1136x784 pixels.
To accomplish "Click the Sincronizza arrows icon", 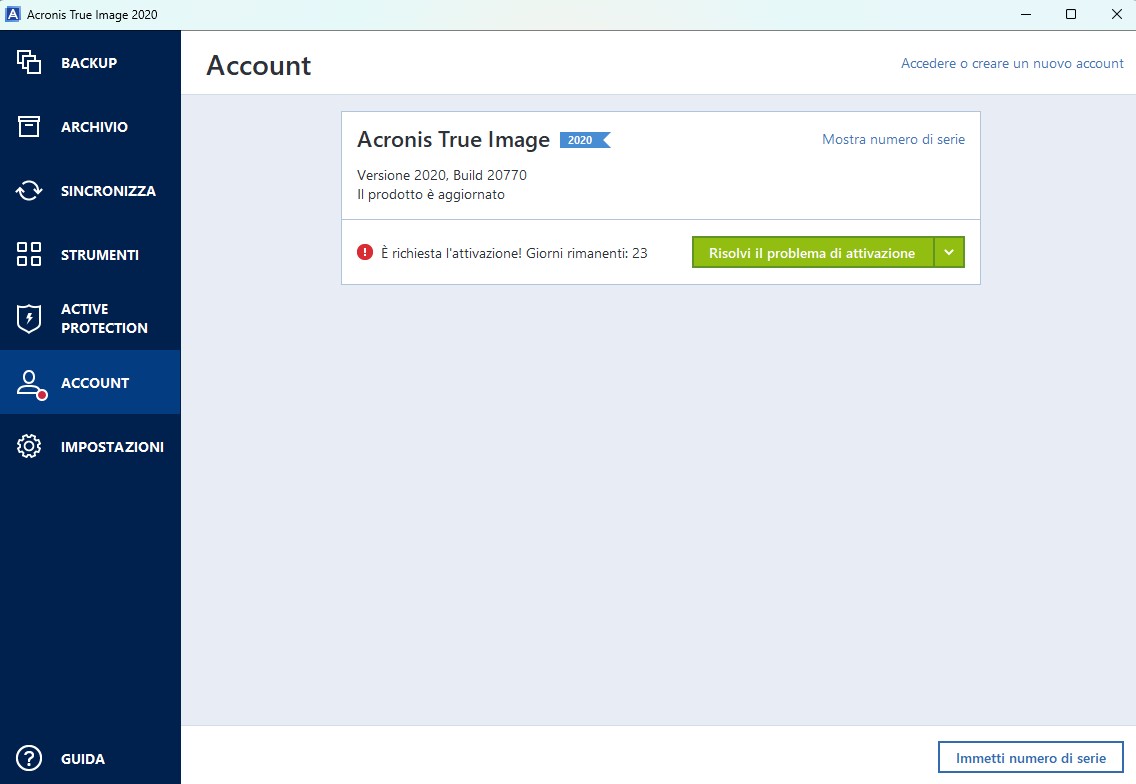I will pos(29,191).
